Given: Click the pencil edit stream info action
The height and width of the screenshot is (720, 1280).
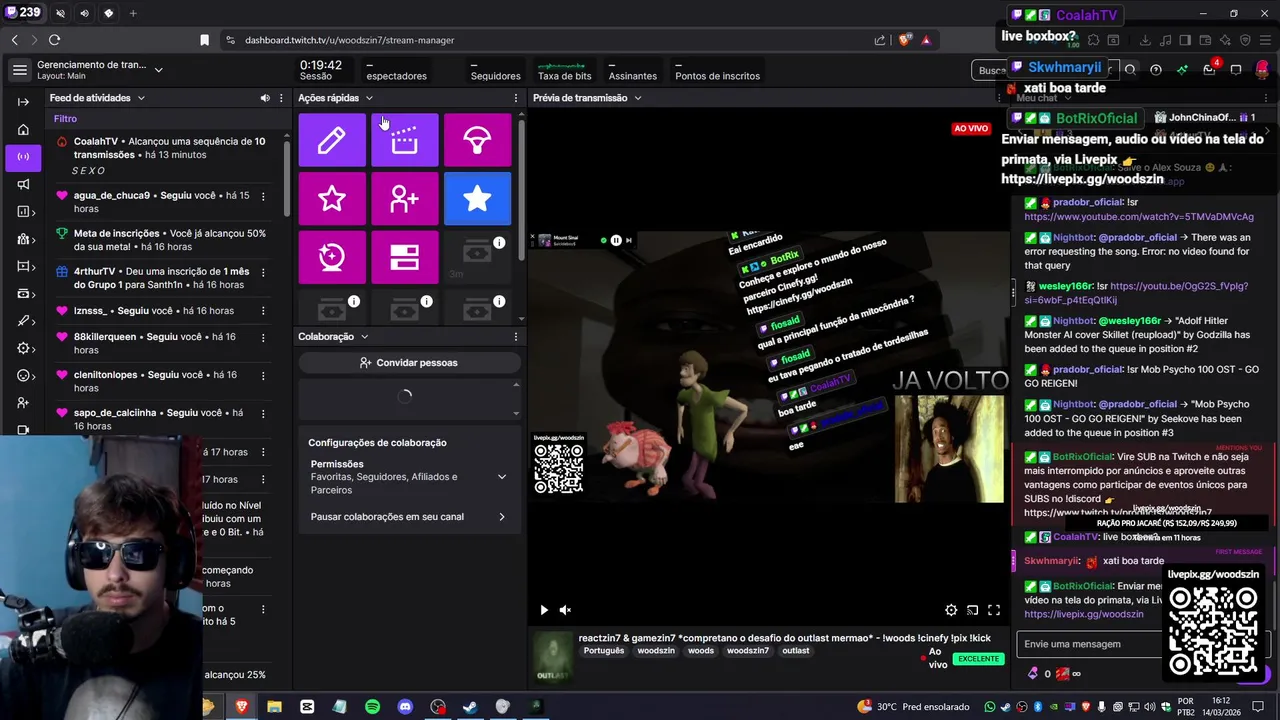Looking at the screenshot, I should 332,140.
